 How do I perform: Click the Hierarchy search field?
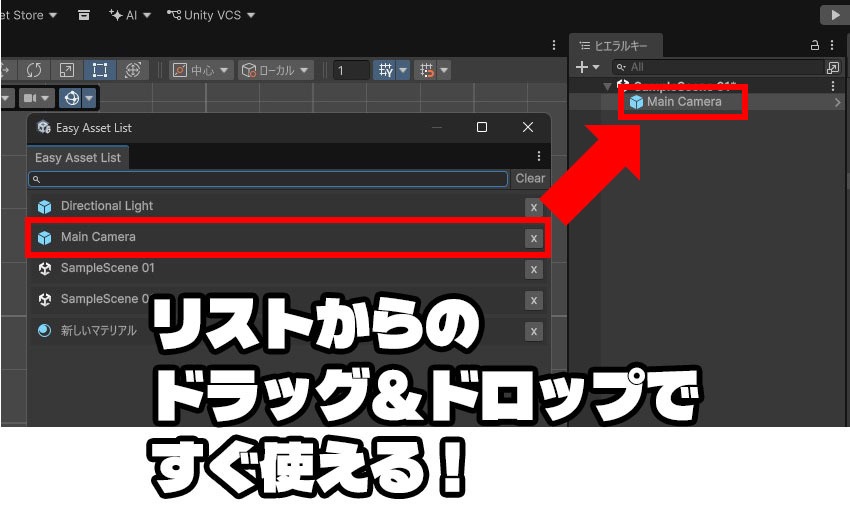tap(718, 67)
